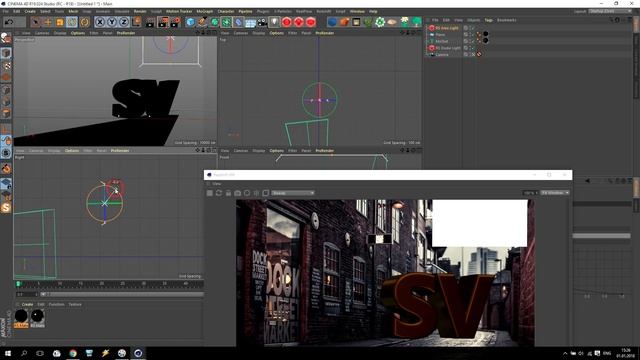This screenshot has height=360, width=640.
Task: Toggle visibility dots of Plane object
Action: 471,35
